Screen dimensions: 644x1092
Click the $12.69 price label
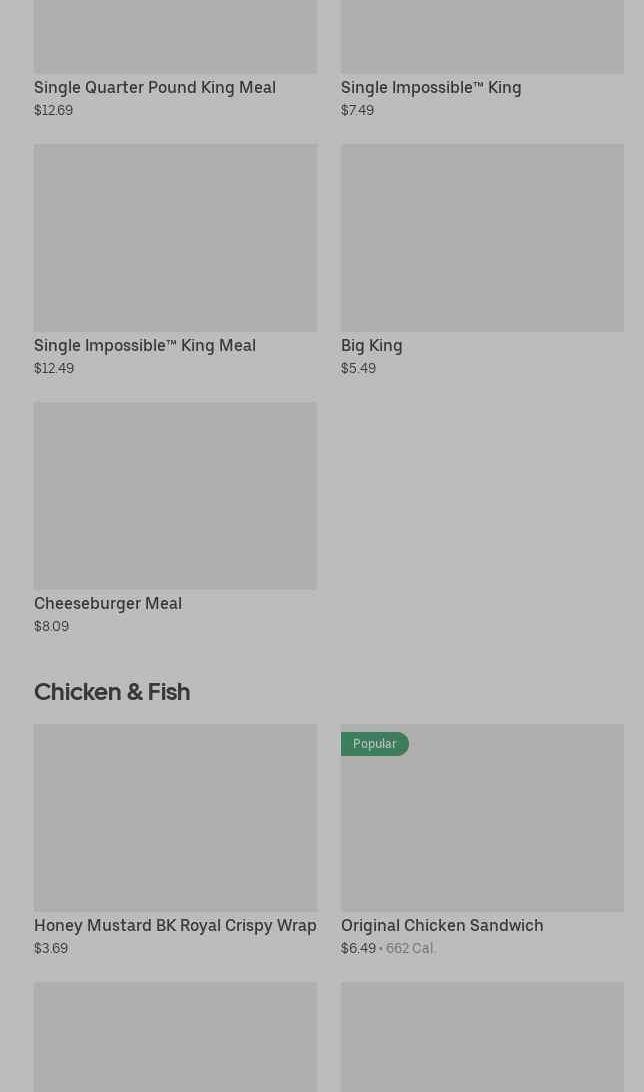tap(53, 110)
